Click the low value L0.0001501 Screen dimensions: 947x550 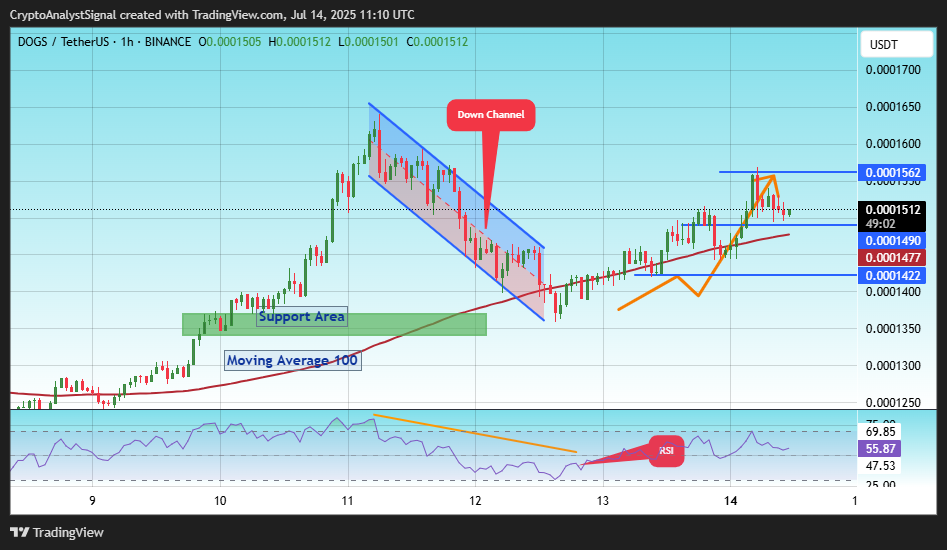(x=368, y=42)
